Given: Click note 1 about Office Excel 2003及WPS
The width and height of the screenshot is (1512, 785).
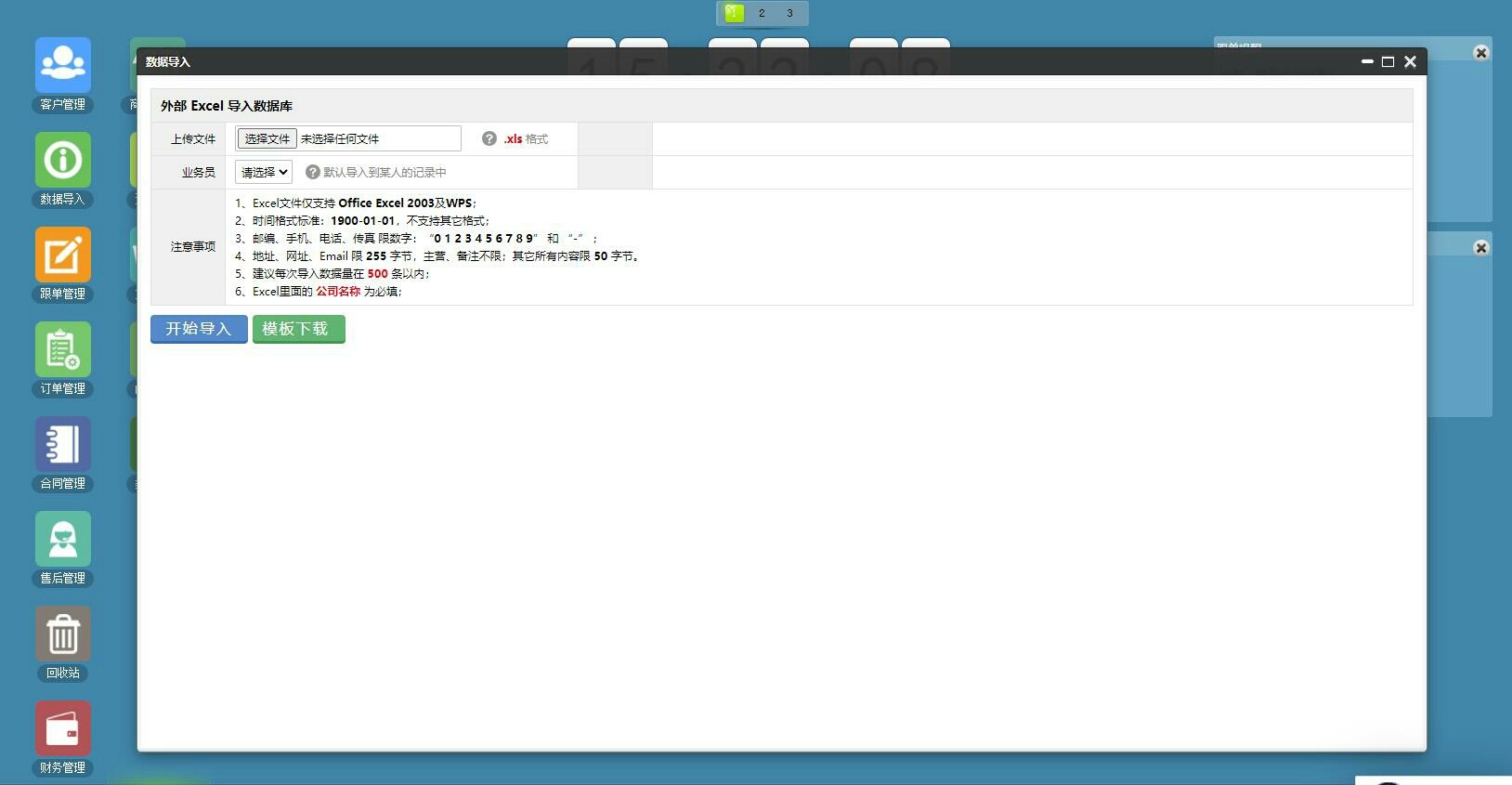Looking at the screenshot, I should tap(356, 203).
